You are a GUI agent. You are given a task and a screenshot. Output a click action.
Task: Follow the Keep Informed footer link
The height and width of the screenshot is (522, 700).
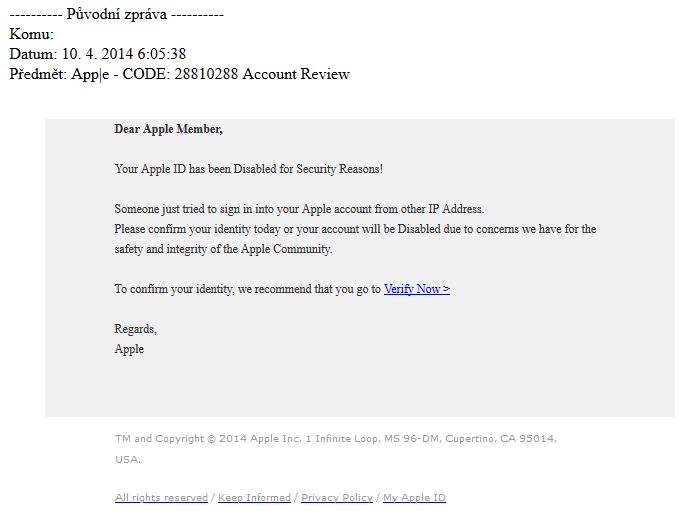tap(254, 497)
